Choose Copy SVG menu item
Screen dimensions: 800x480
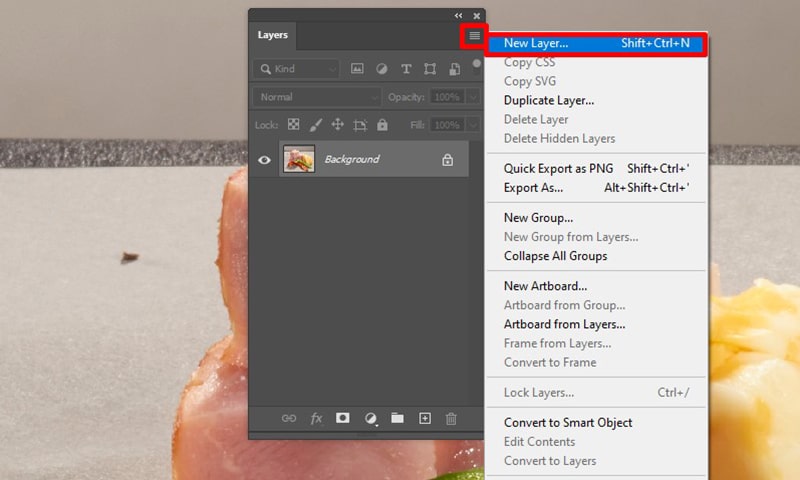click(596, 81)
